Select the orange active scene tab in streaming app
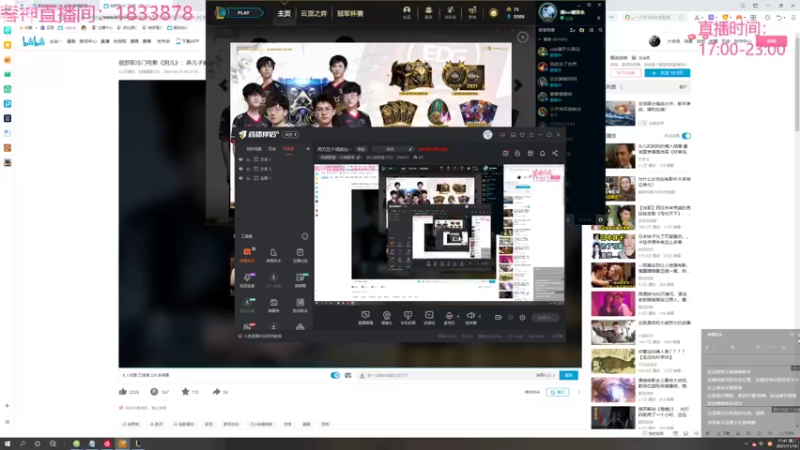800x450 pixels. pyautogui.click(x=288, y=148)
